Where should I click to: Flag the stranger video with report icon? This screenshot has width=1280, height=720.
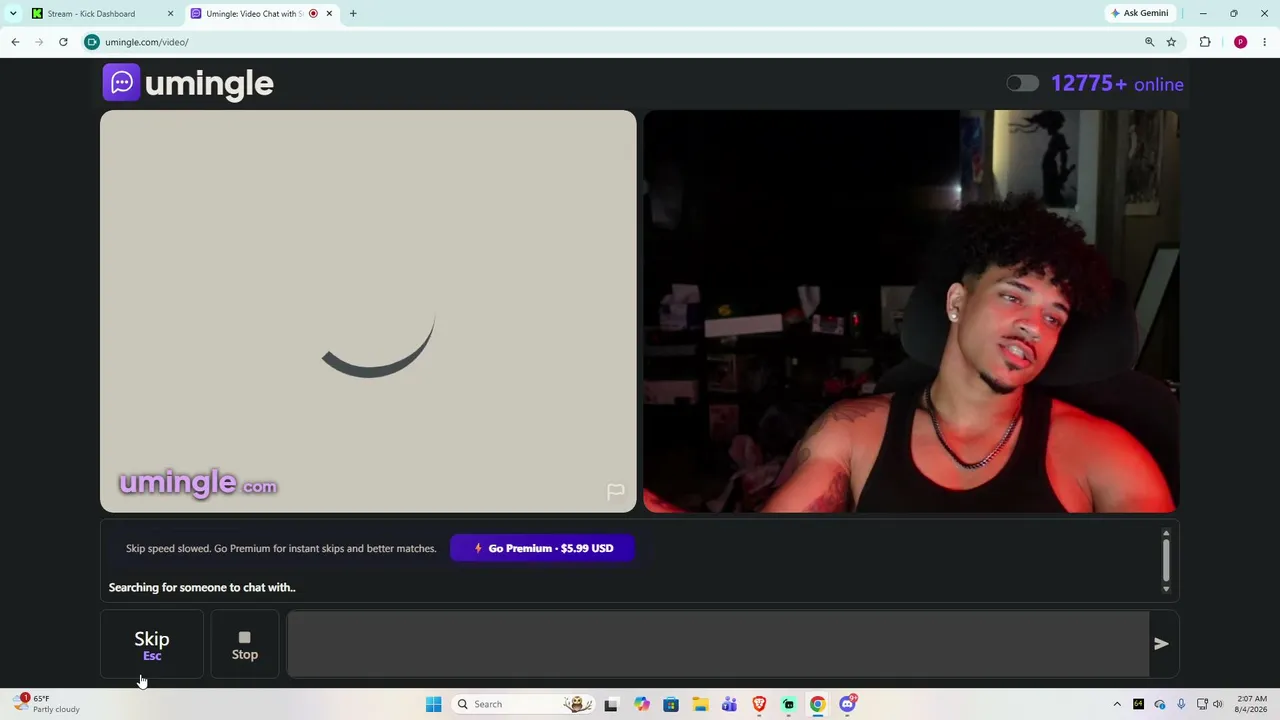616,491
